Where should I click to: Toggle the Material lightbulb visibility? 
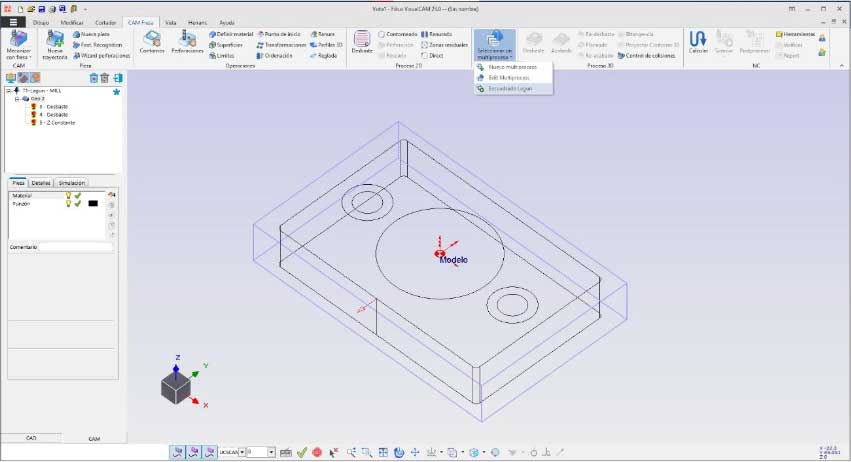click(x=68, y=196)
